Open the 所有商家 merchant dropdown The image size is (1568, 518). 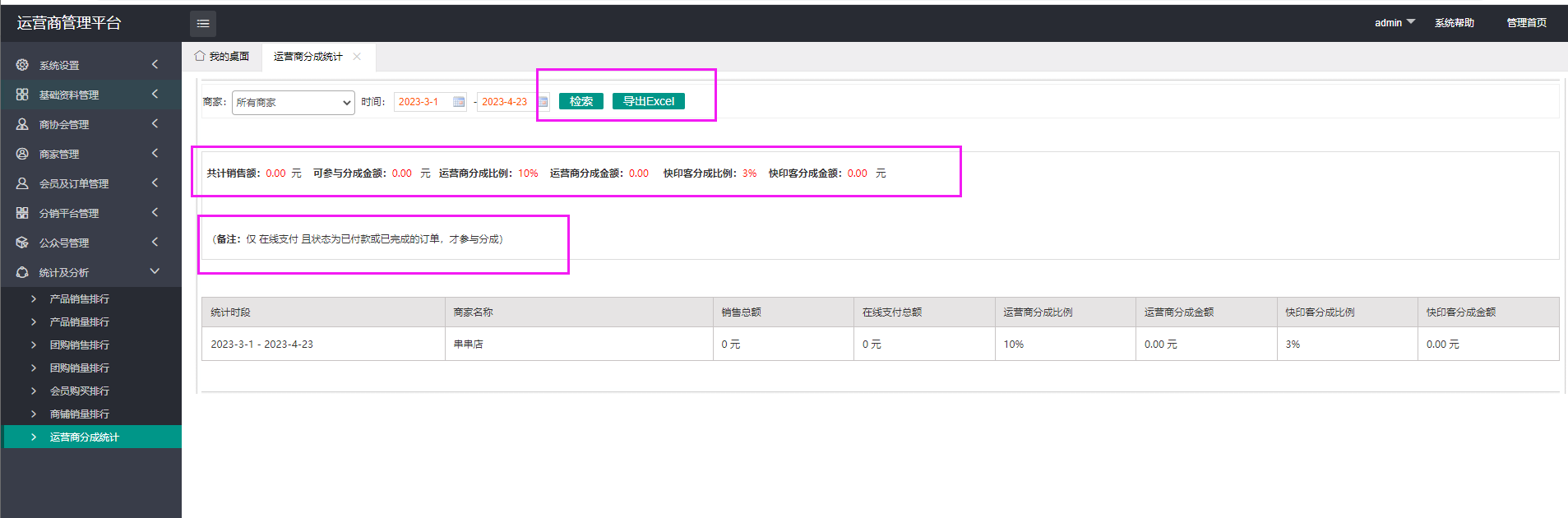click(x=293, y=103)
